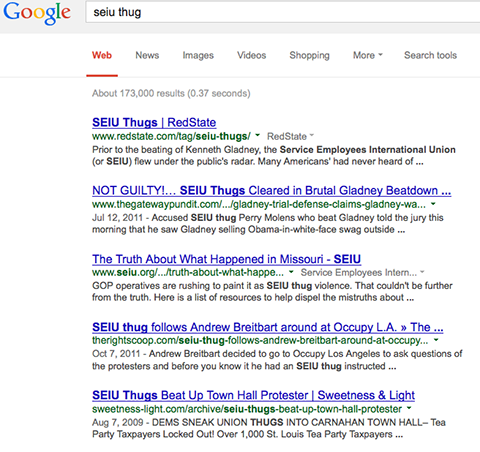Open 'SEIU Thugs | RedState' result
The height and width of the screenshot is (452, 480).
point(154,122)
